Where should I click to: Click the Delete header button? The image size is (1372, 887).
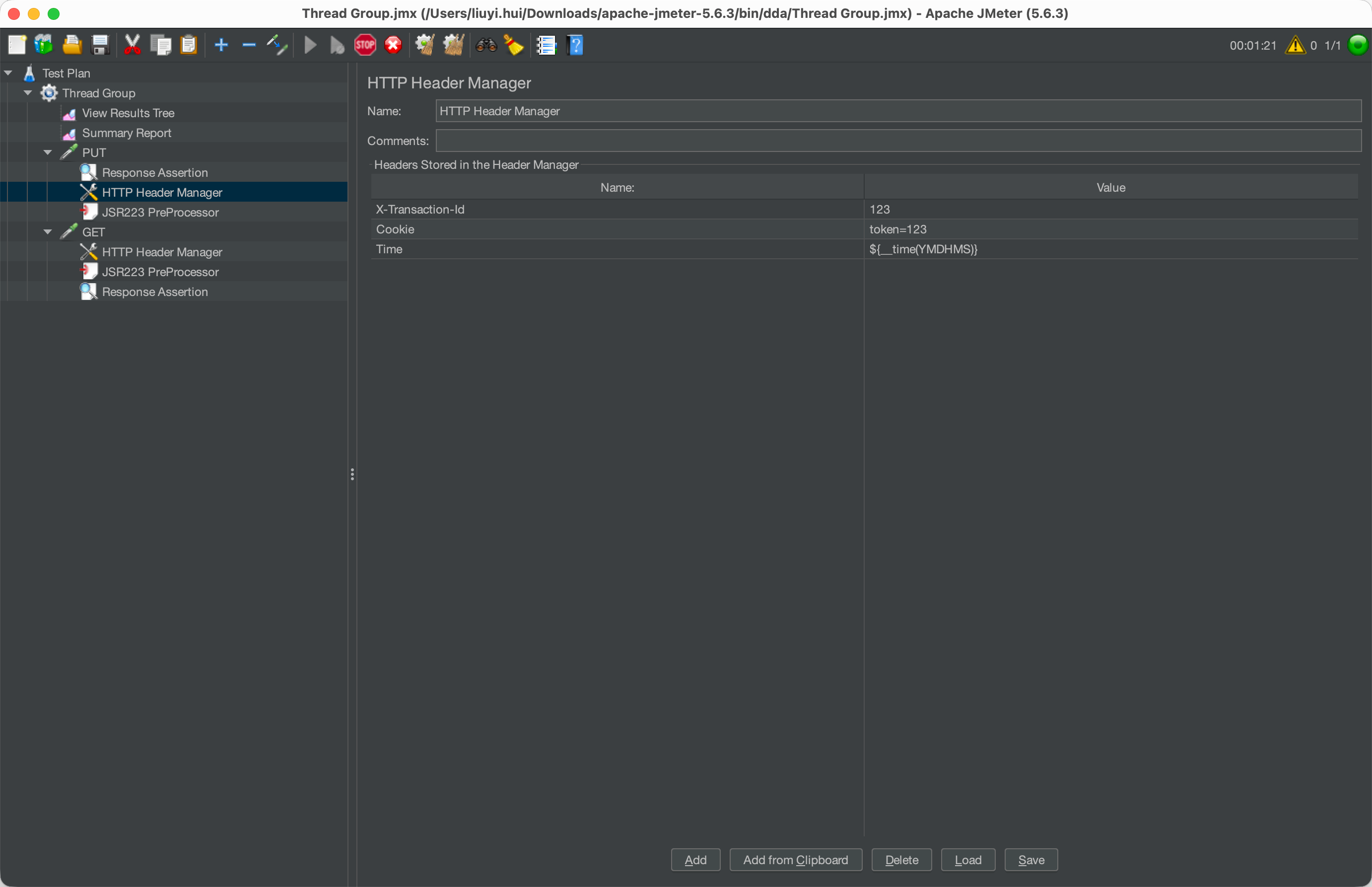point(901,860)
